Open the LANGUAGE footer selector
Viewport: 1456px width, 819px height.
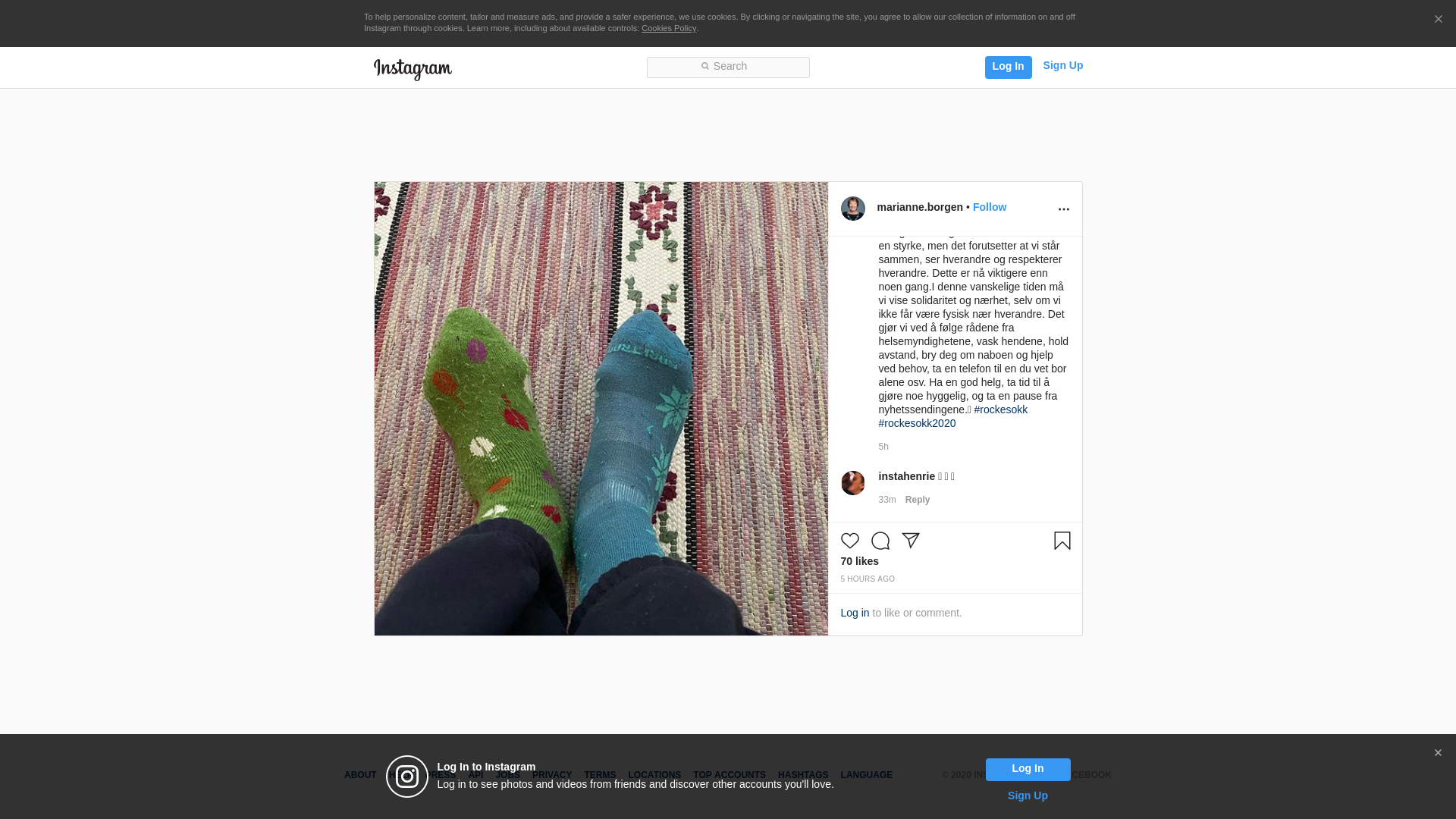[866, 775]
